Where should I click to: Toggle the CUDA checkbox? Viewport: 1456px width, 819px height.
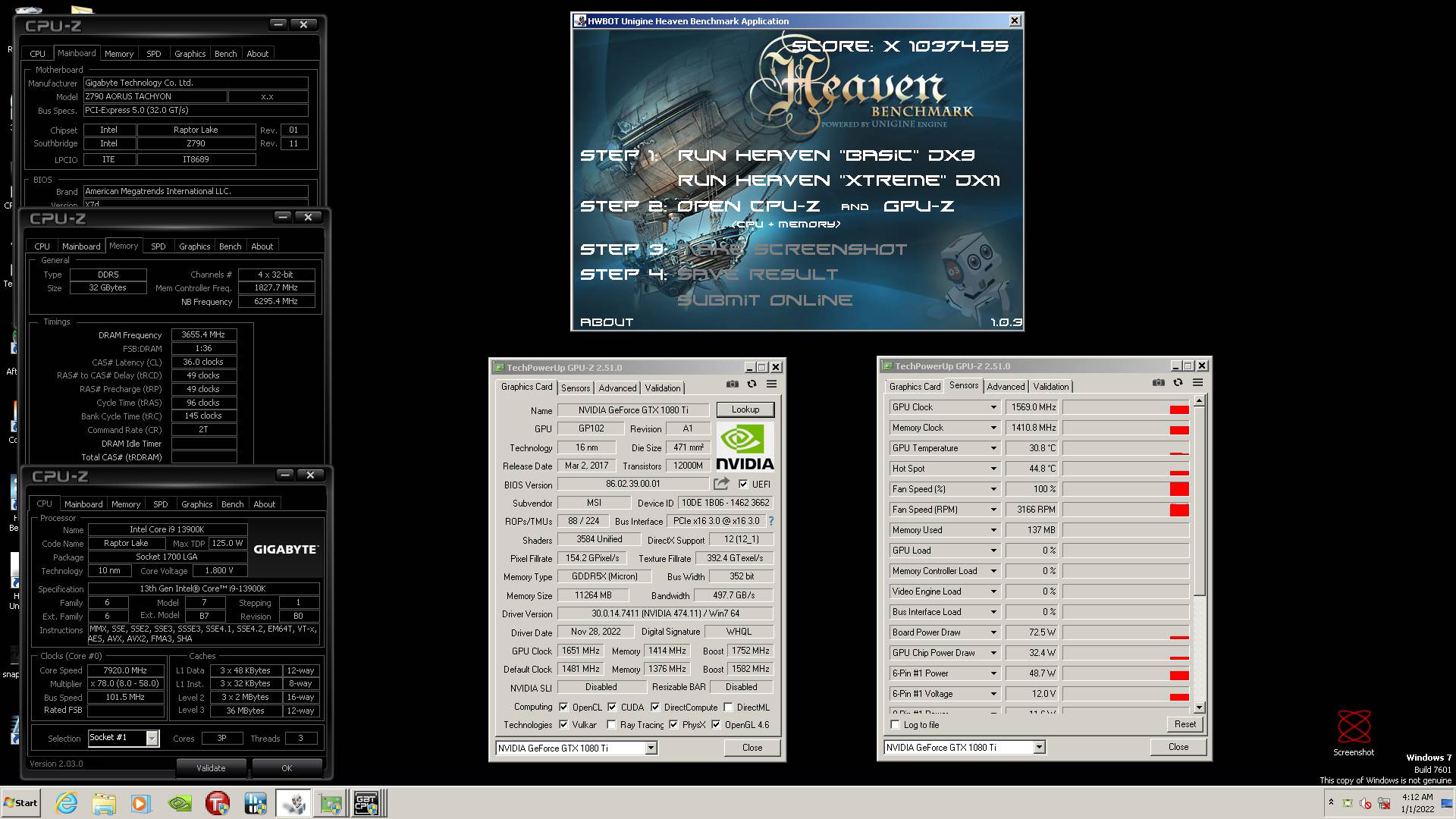coord(612,707)
